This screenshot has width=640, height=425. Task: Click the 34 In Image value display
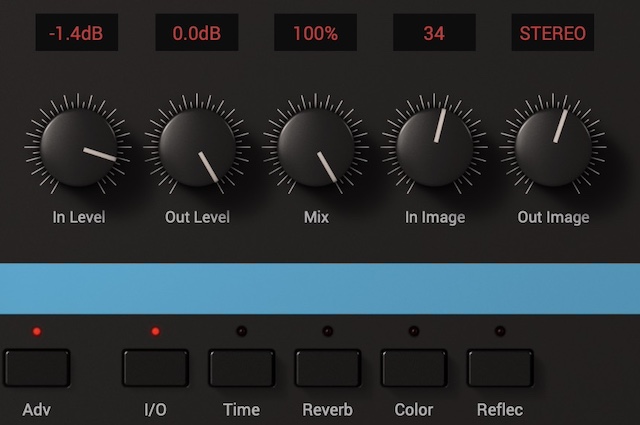(434, 33)
